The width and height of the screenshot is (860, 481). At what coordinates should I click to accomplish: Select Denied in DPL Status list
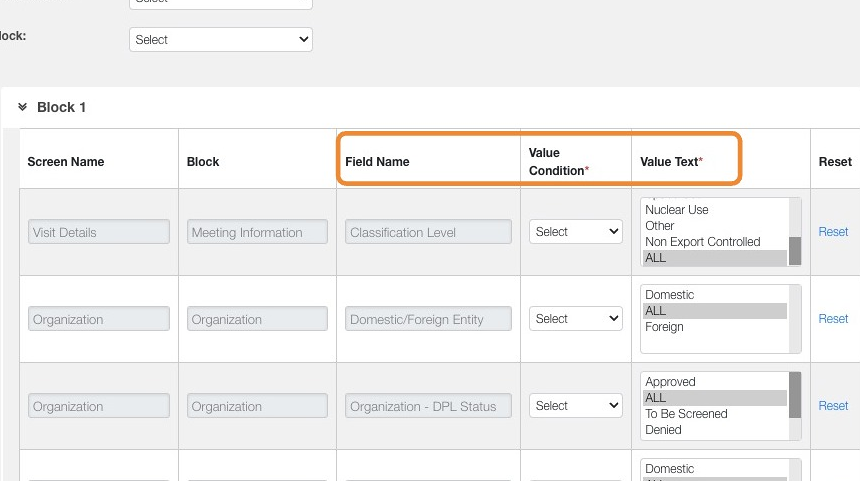[x=663, y=430]
